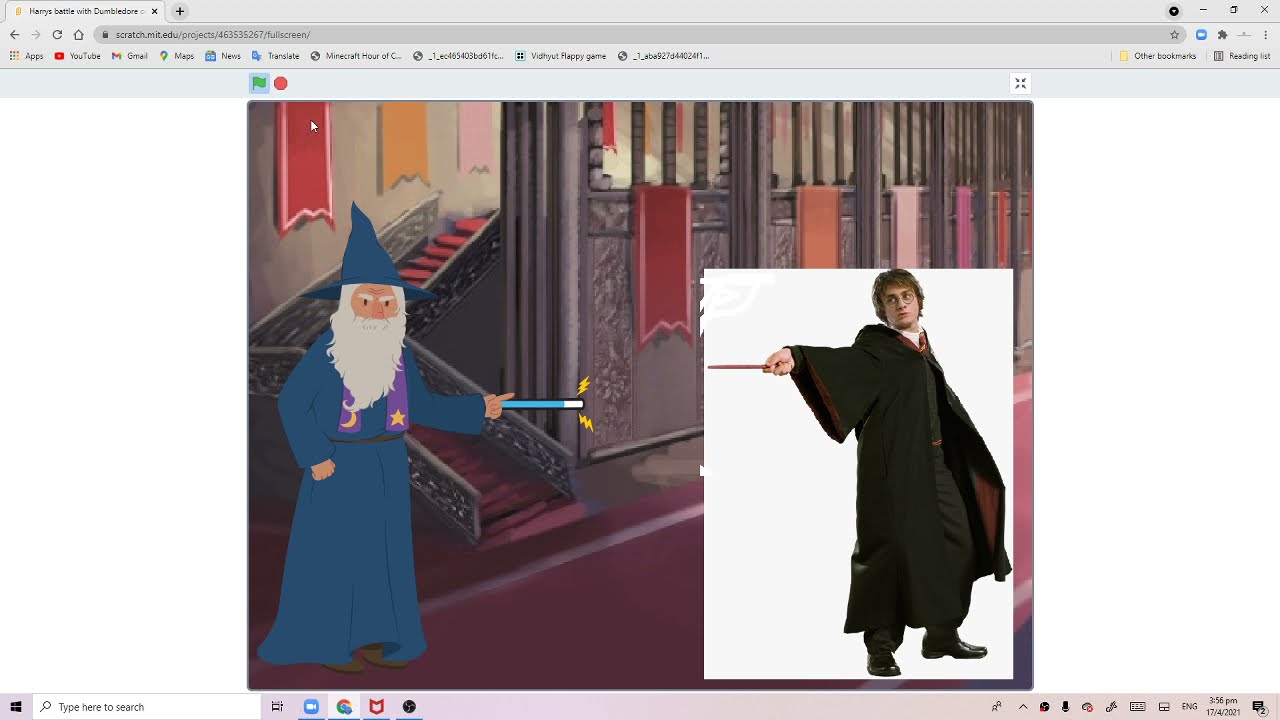The width and height of the screenshot is (1280, 720).
Task: Open the Chrome three-dot menu
Action: click(1266, 34)
